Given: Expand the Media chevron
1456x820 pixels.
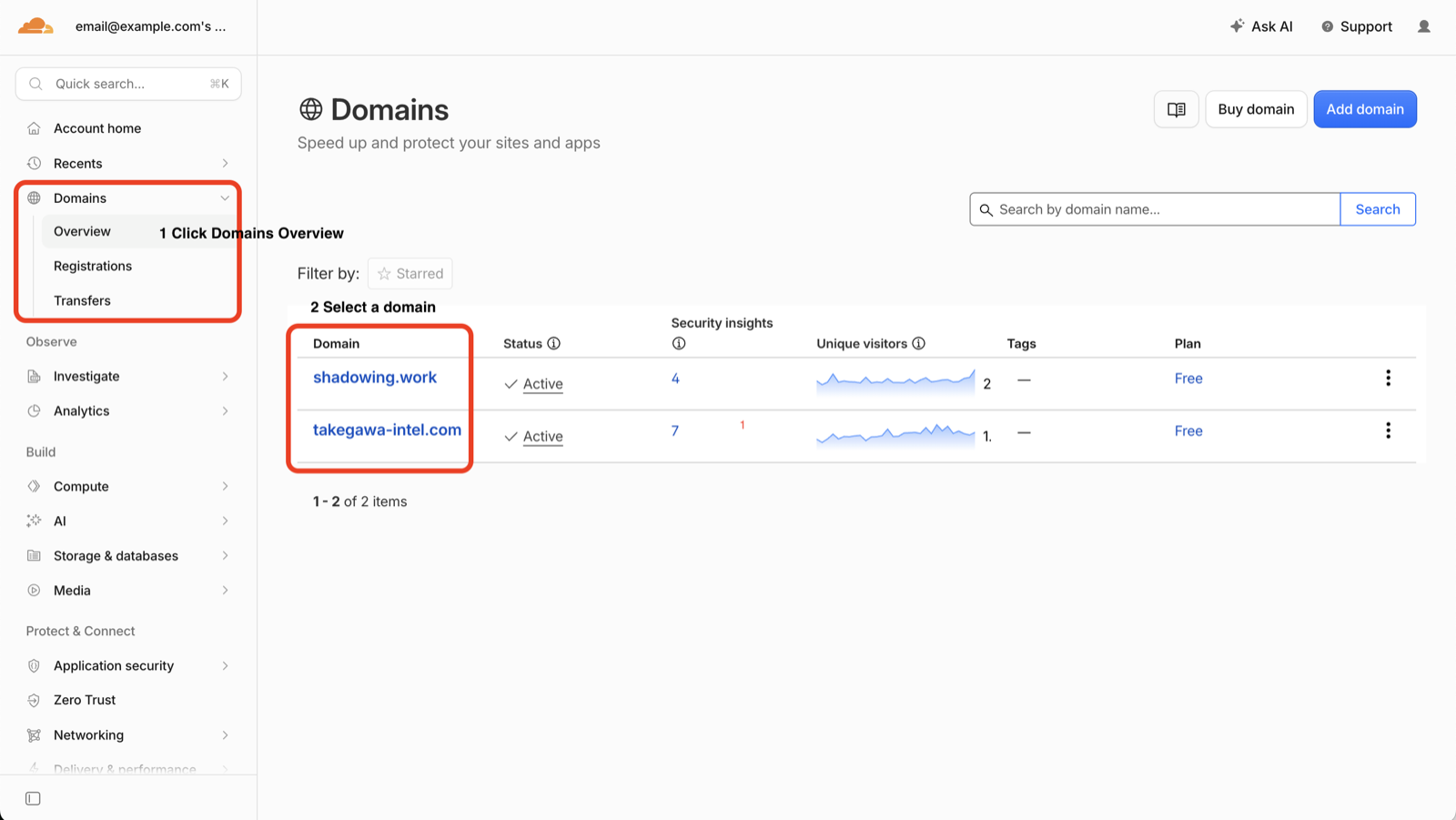Looking at the screenshot, I should pyautogui.click(x=225, y=590).
